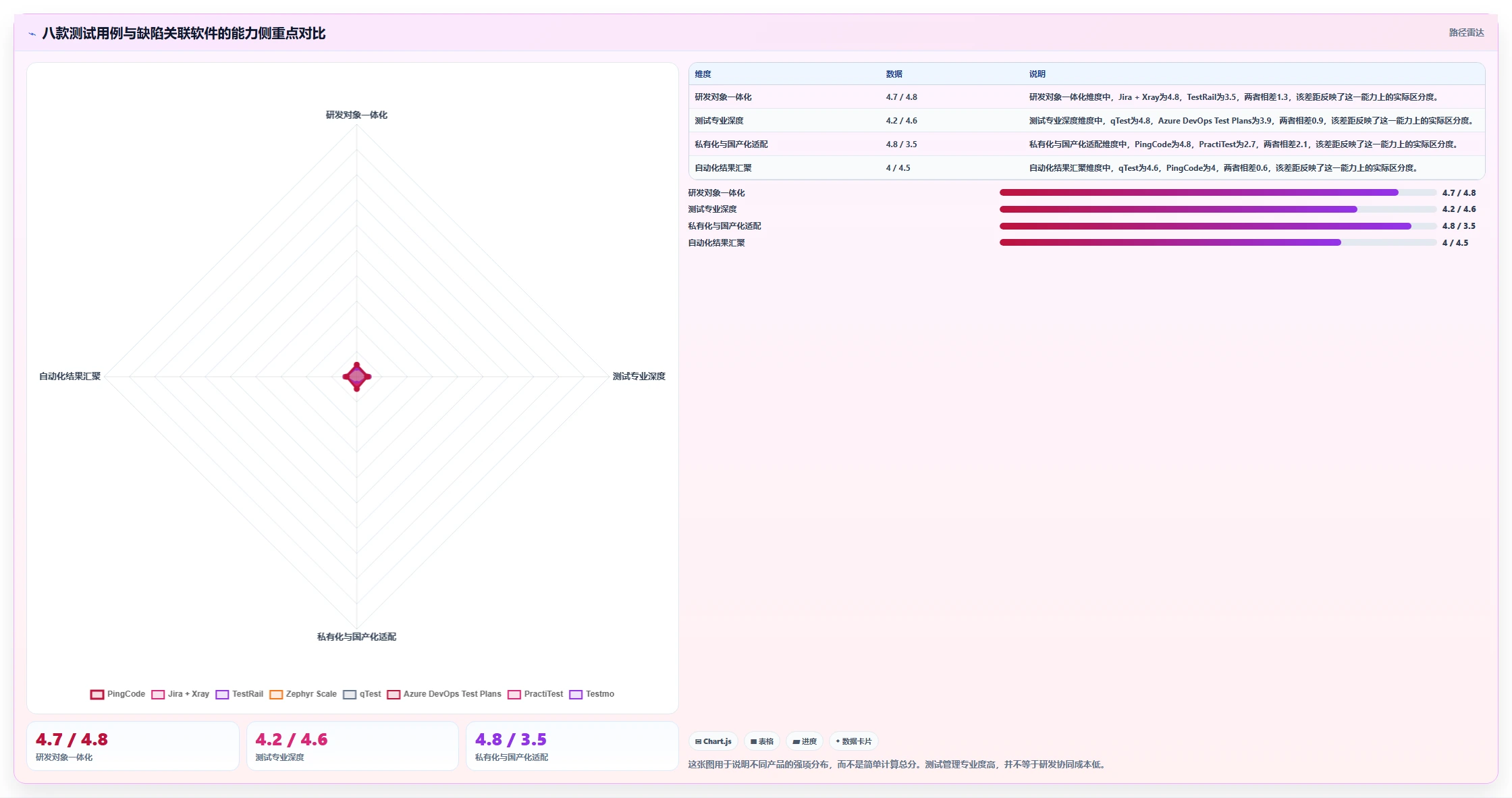Click the 4.2 / 4.6 data card

coord(352,746)
